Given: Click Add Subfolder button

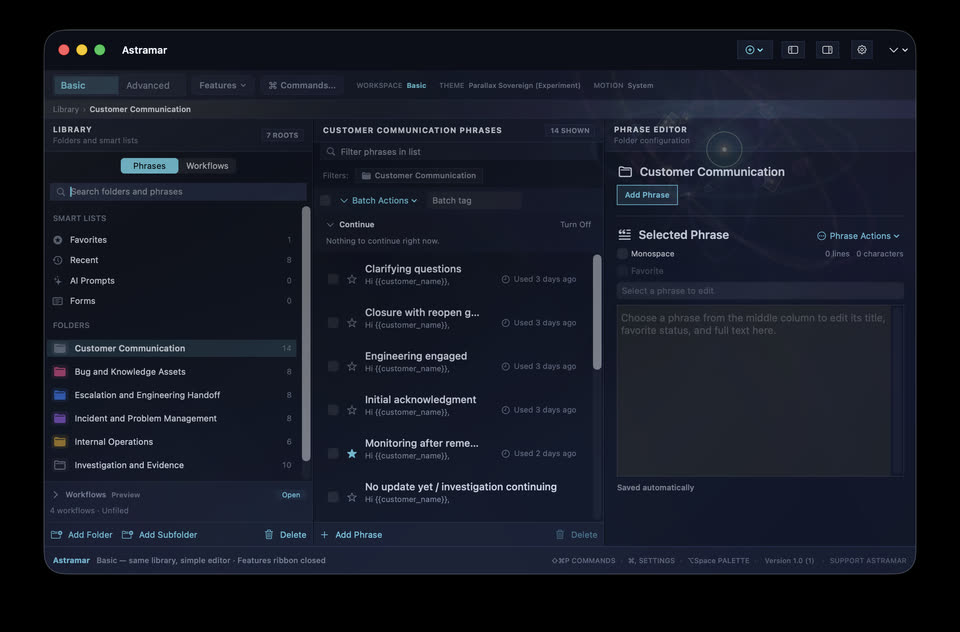Looking at the screenshot, I should click(159, 535).
